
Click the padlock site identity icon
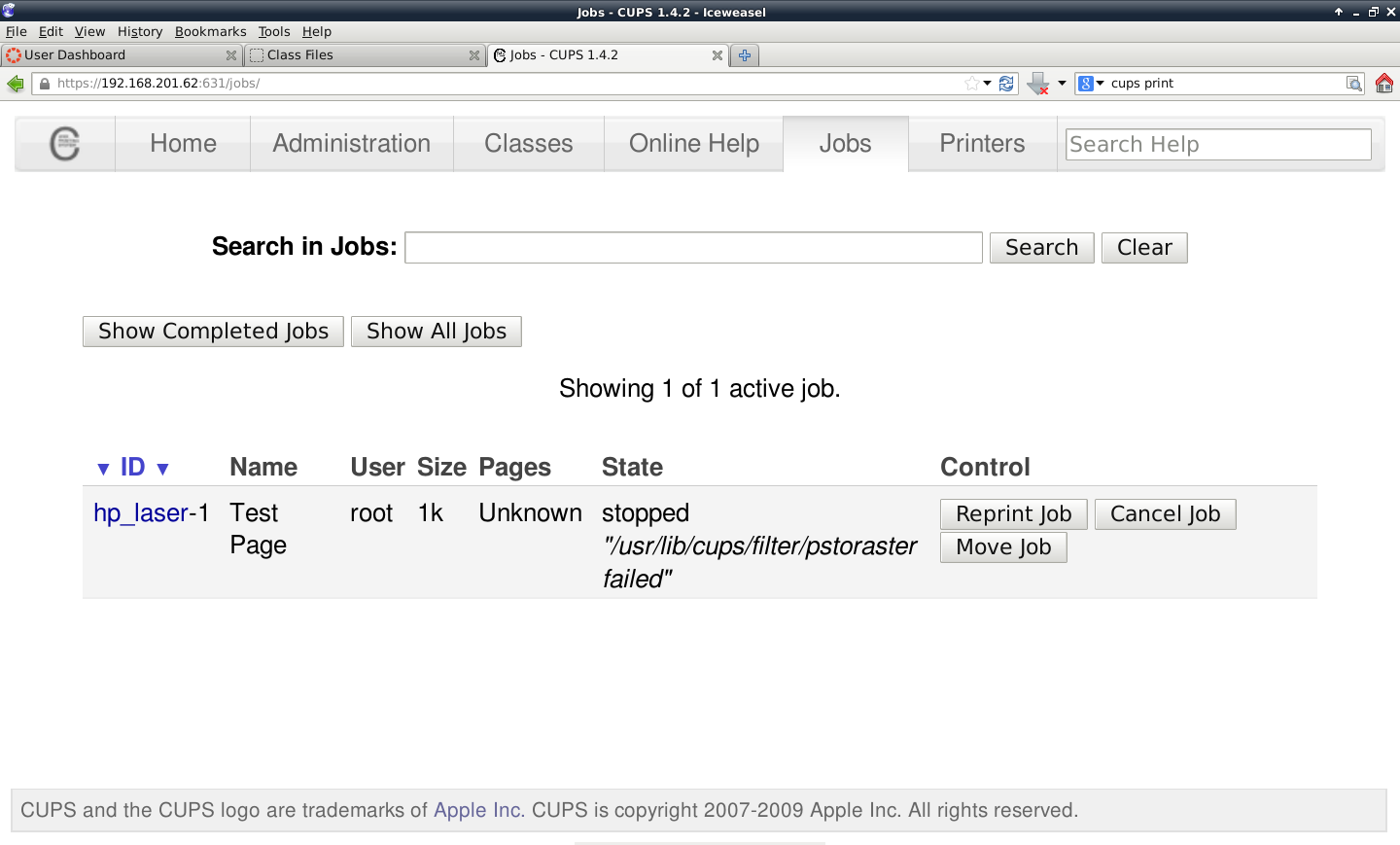point(45,84)
